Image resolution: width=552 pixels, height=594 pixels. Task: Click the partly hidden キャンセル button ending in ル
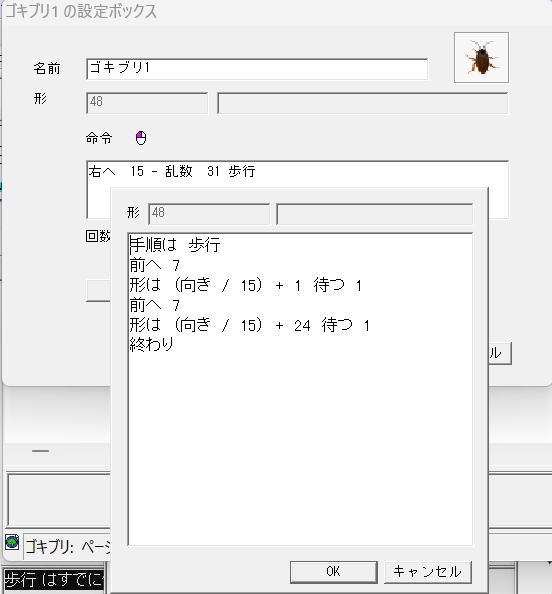tap(500, 353)
